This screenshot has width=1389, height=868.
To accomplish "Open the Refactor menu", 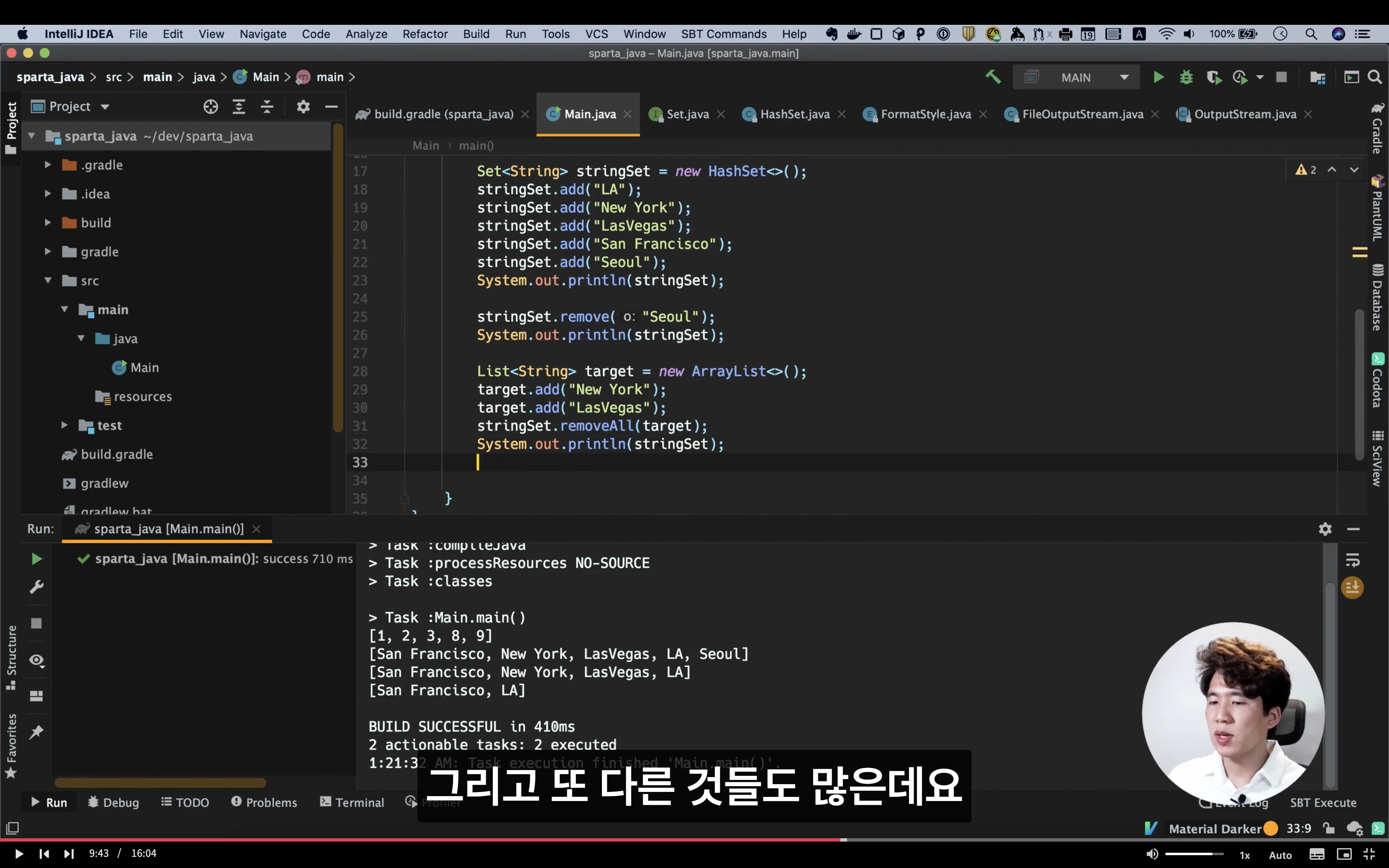I will coord(425,34).
